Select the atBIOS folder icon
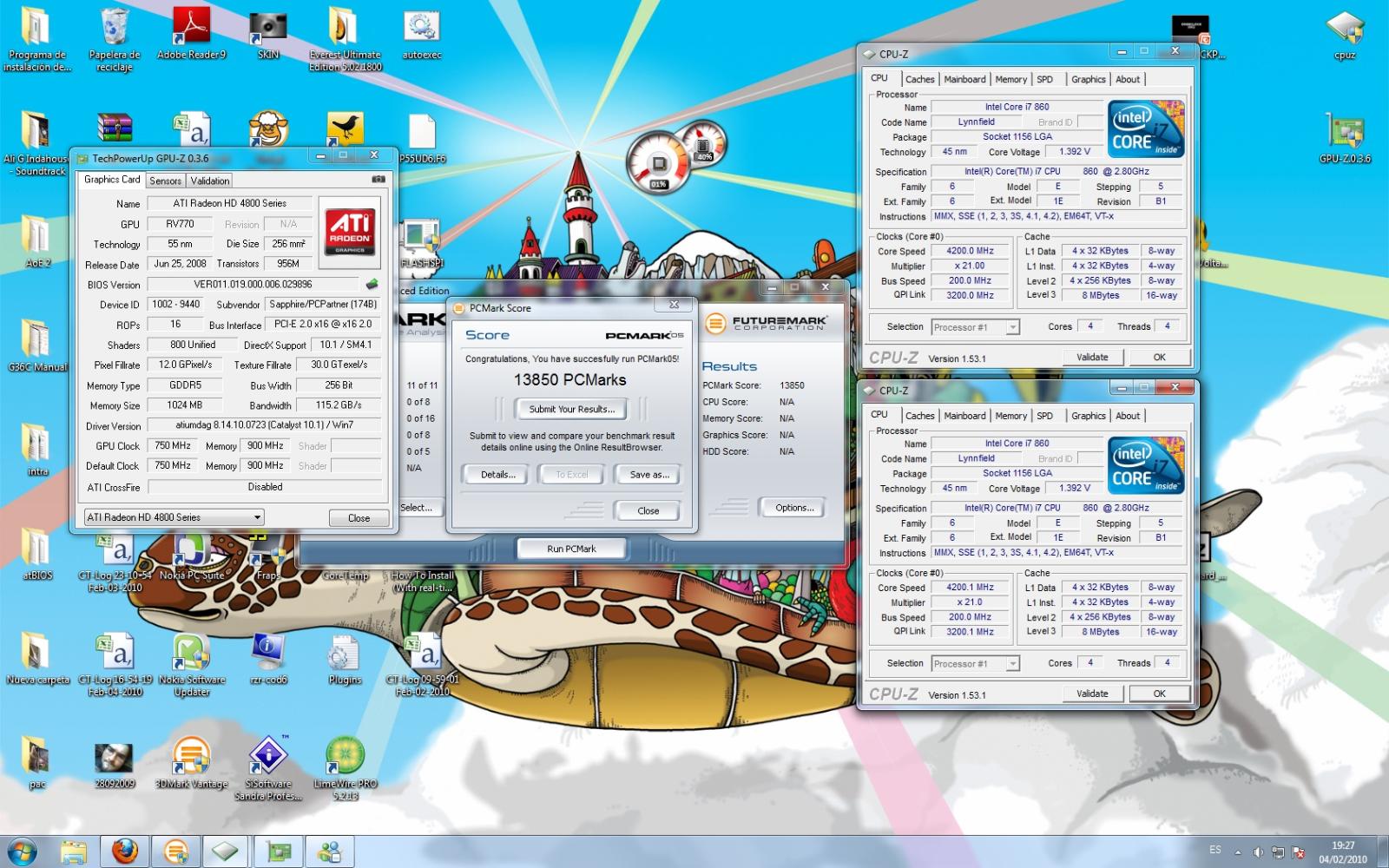This screenshot has height=868, width=1389. [36, 553]
